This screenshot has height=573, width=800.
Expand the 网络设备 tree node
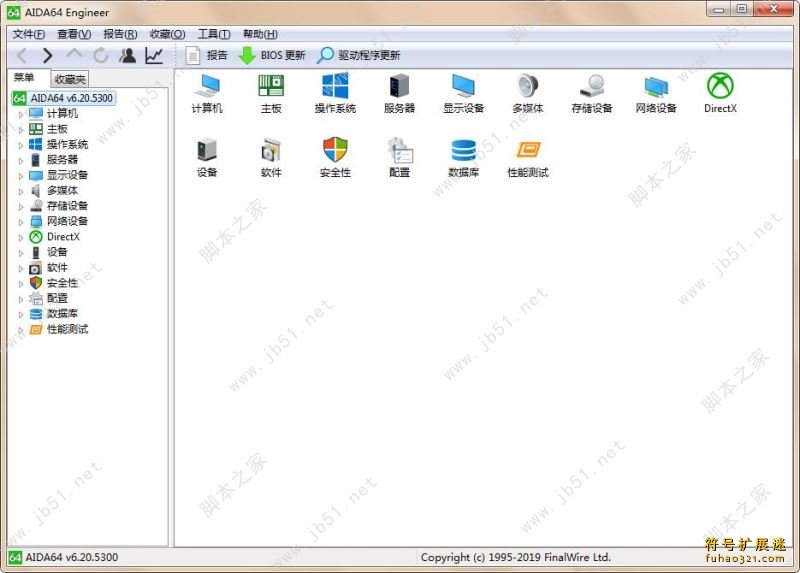(x=20, y=222)
